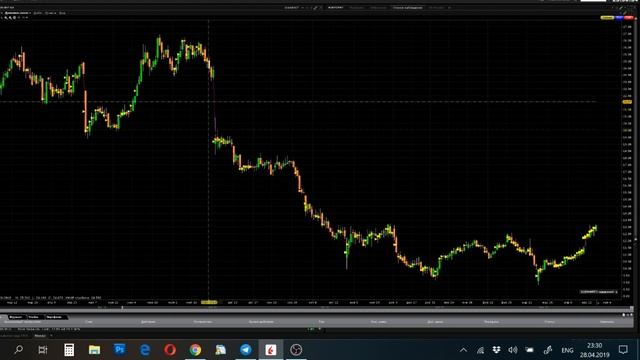Open File Explorer from the taskbar
Screen dimensions: 640x360
coord(94,350)
